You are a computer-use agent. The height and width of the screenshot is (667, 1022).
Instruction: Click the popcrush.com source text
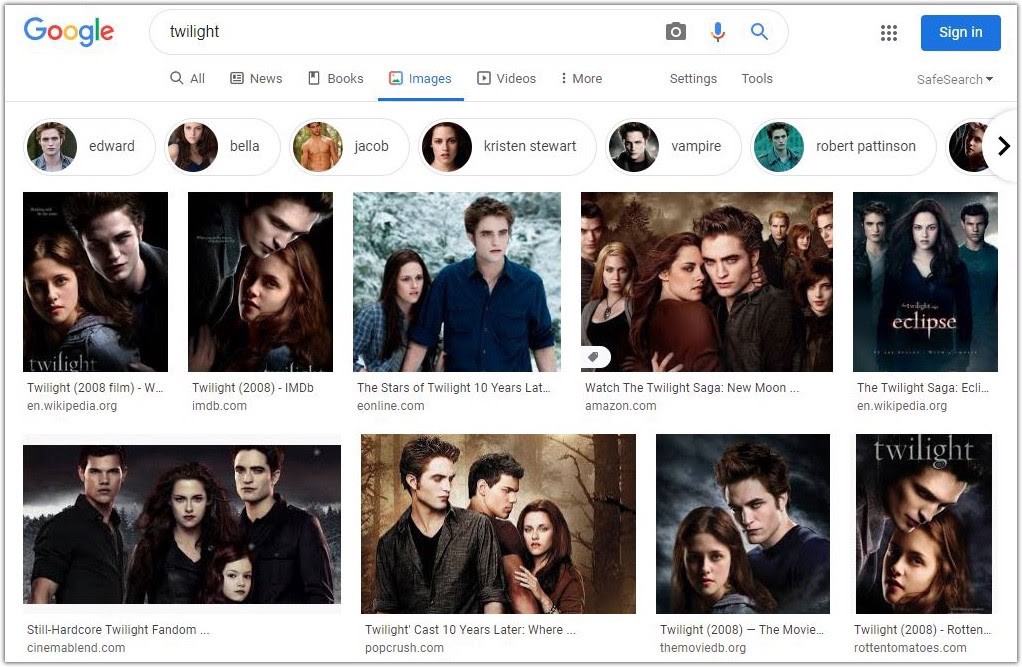[404, 648]
